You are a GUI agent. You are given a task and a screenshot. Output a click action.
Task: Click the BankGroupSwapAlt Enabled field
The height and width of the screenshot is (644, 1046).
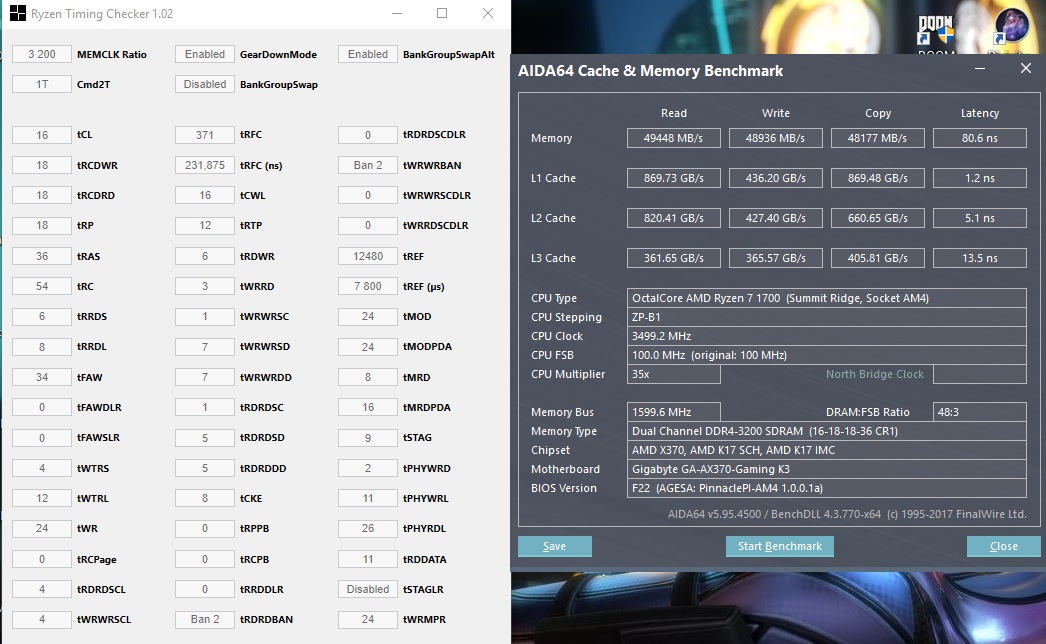(x=368, y=54)
